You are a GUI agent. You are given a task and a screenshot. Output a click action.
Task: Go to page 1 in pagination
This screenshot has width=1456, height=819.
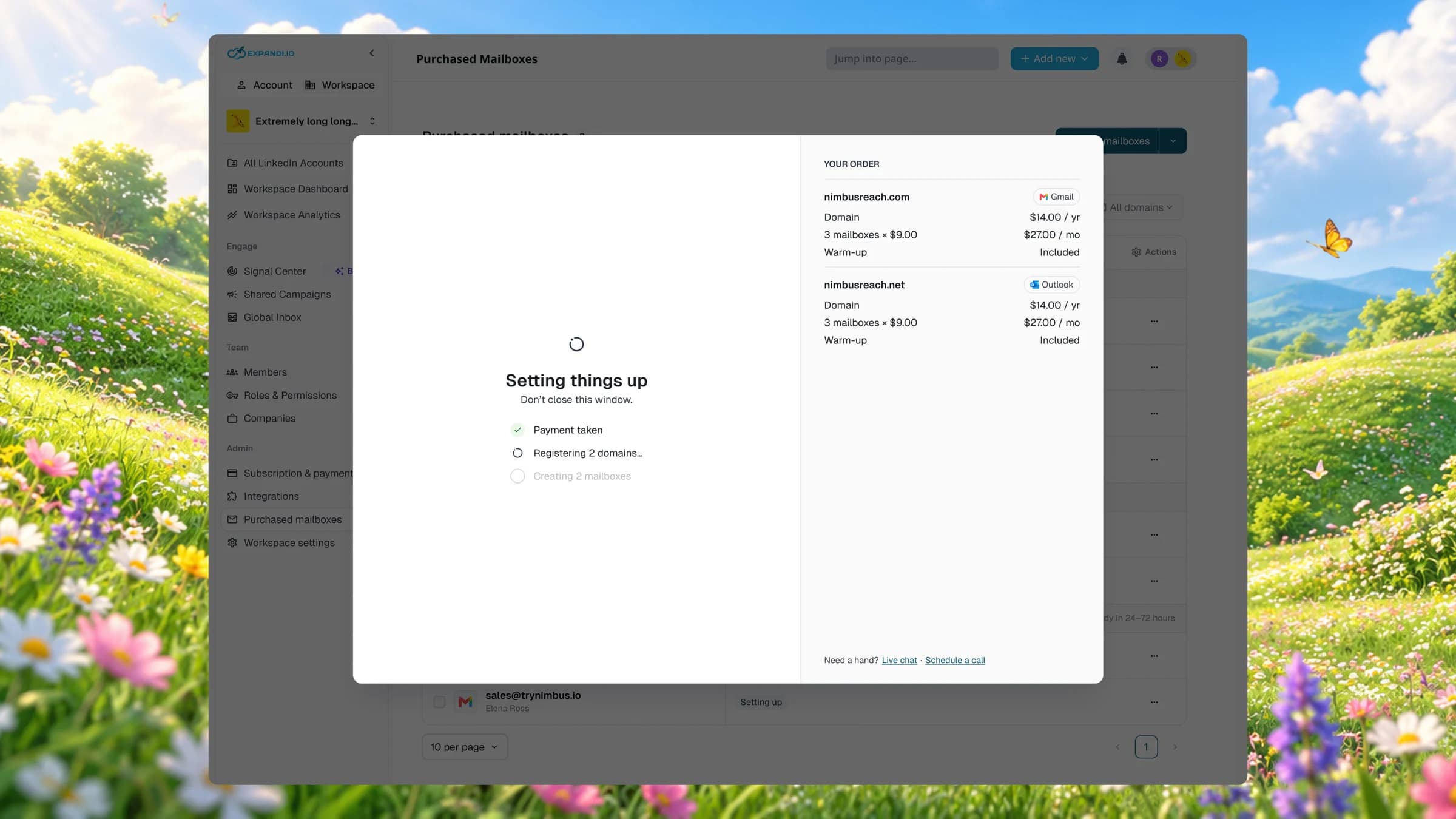[1146, 747]
